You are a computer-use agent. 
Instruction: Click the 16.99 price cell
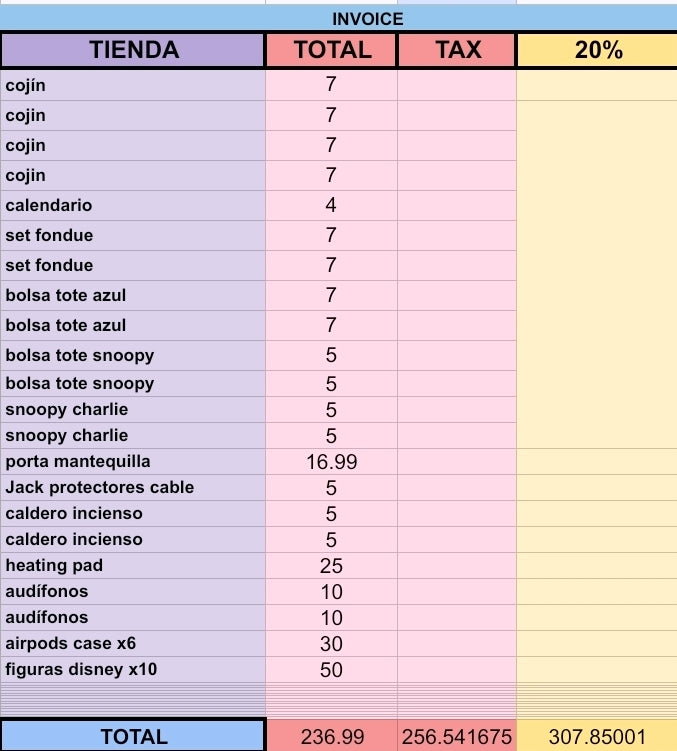click(332, 462)
